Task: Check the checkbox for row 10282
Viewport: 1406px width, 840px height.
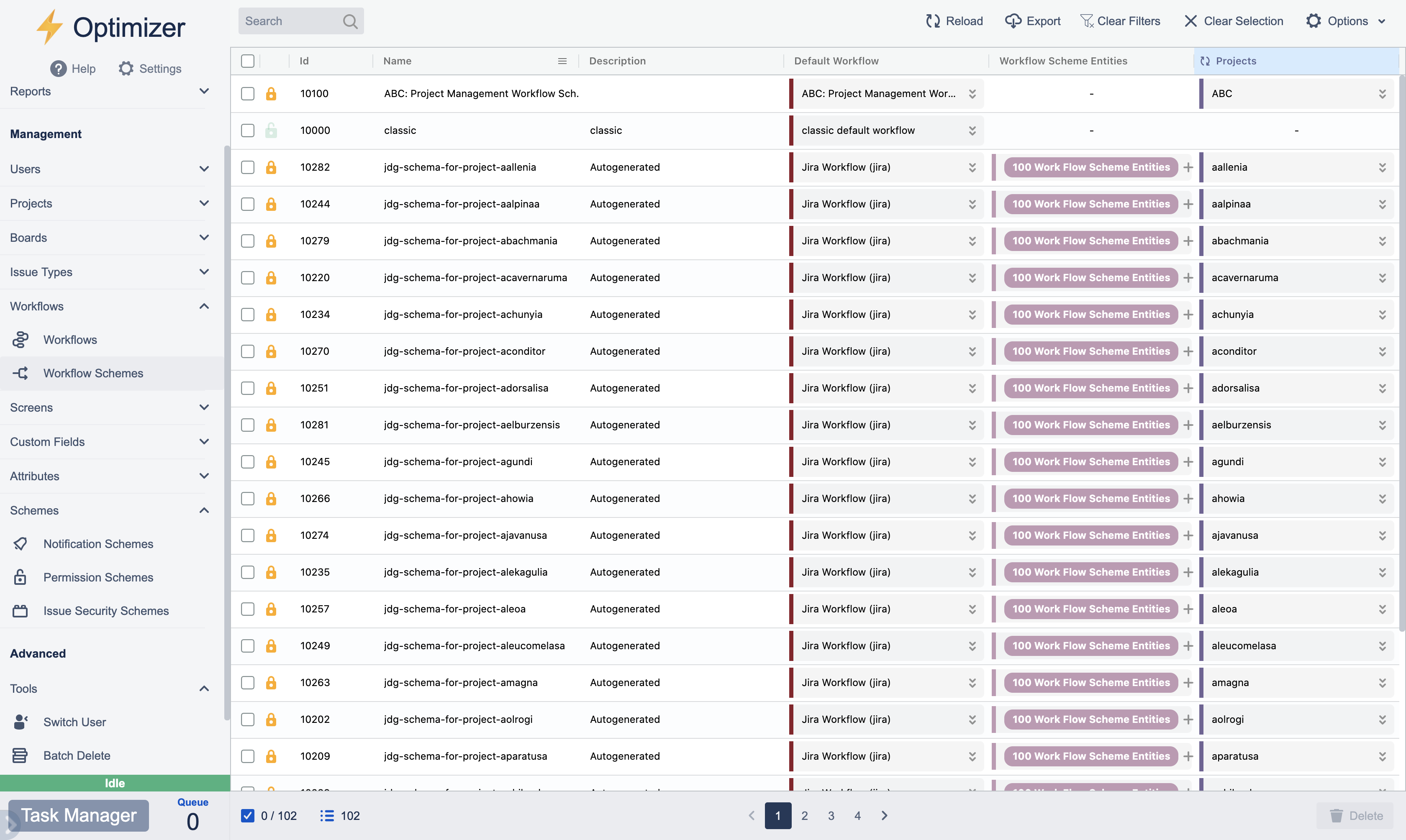Action: tap(247, 167)
